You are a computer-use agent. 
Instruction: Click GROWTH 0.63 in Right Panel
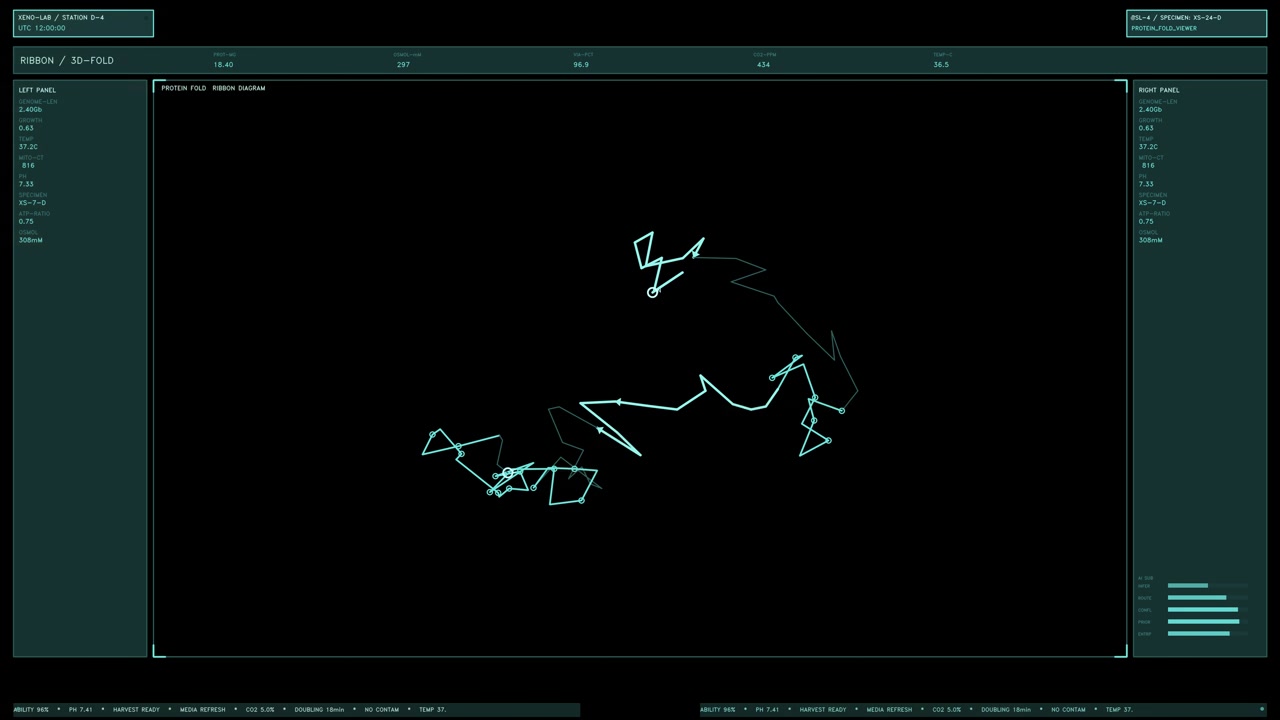[1150, 124]
